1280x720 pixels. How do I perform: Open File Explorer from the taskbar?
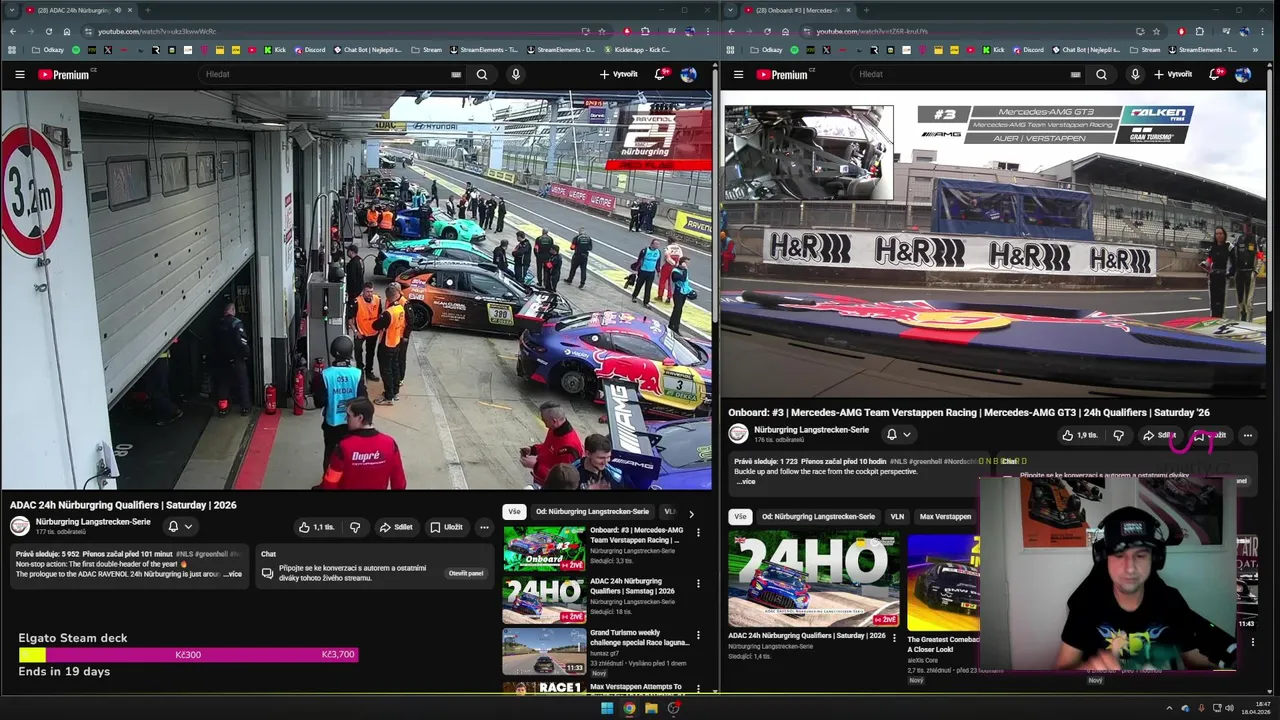pos(651,708)
